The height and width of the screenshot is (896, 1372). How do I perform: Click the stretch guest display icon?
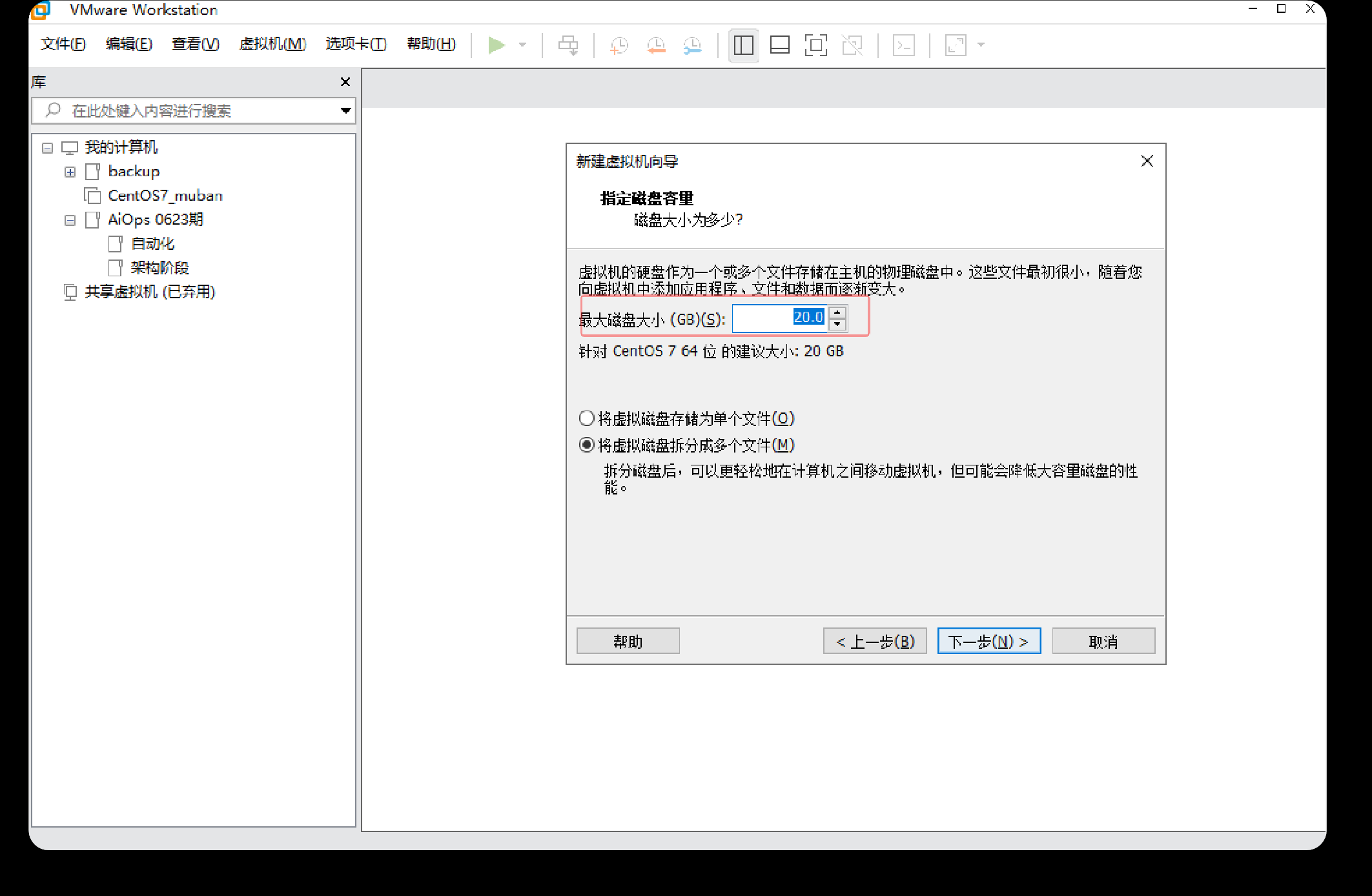[x=956, y=45]
